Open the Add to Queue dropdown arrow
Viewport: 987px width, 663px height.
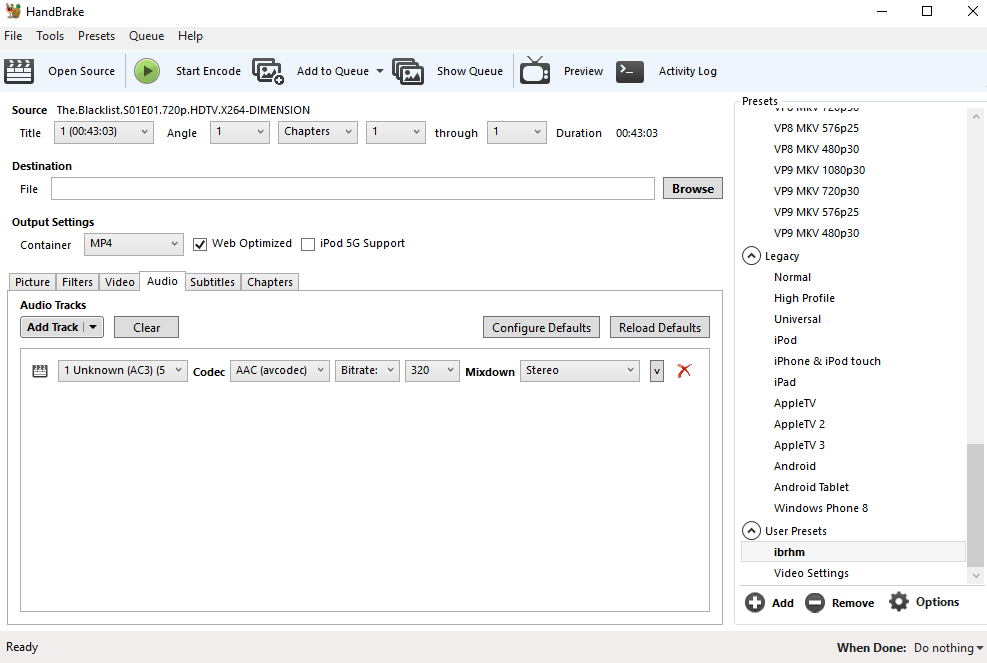click(380, 71)
